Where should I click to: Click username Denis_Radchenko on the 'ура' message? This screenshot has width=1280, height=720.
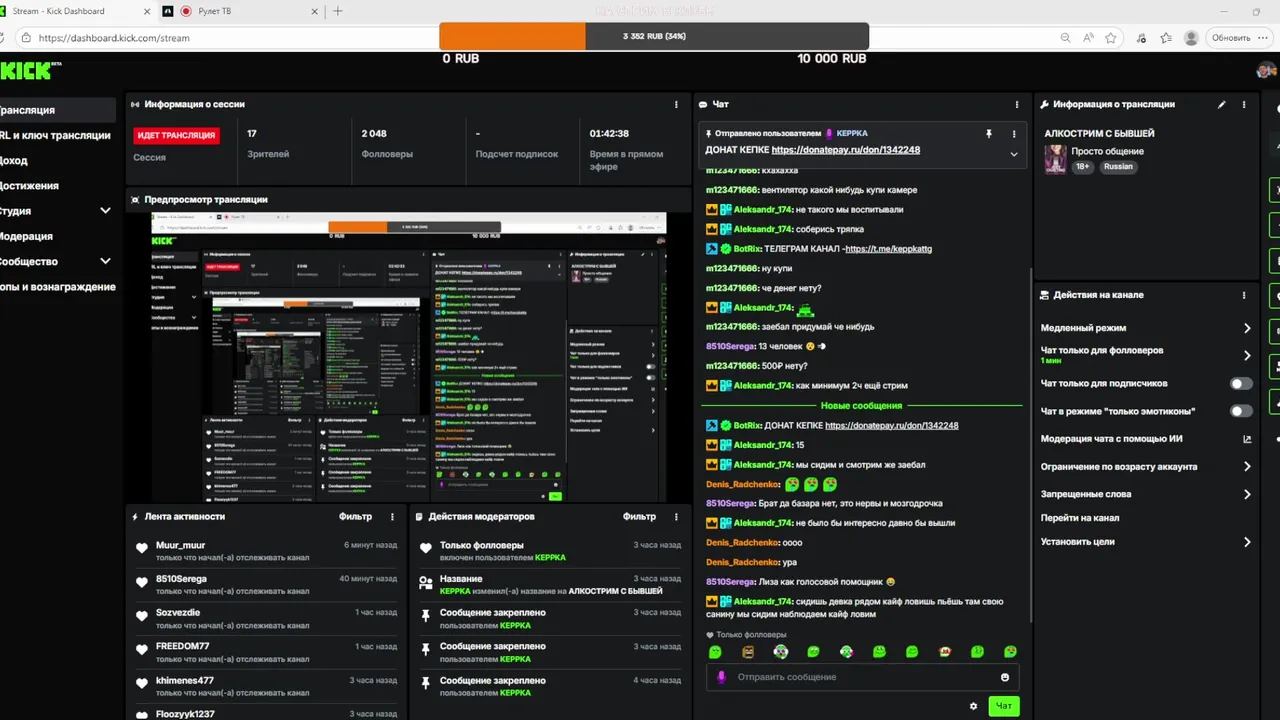coord(742,562)
